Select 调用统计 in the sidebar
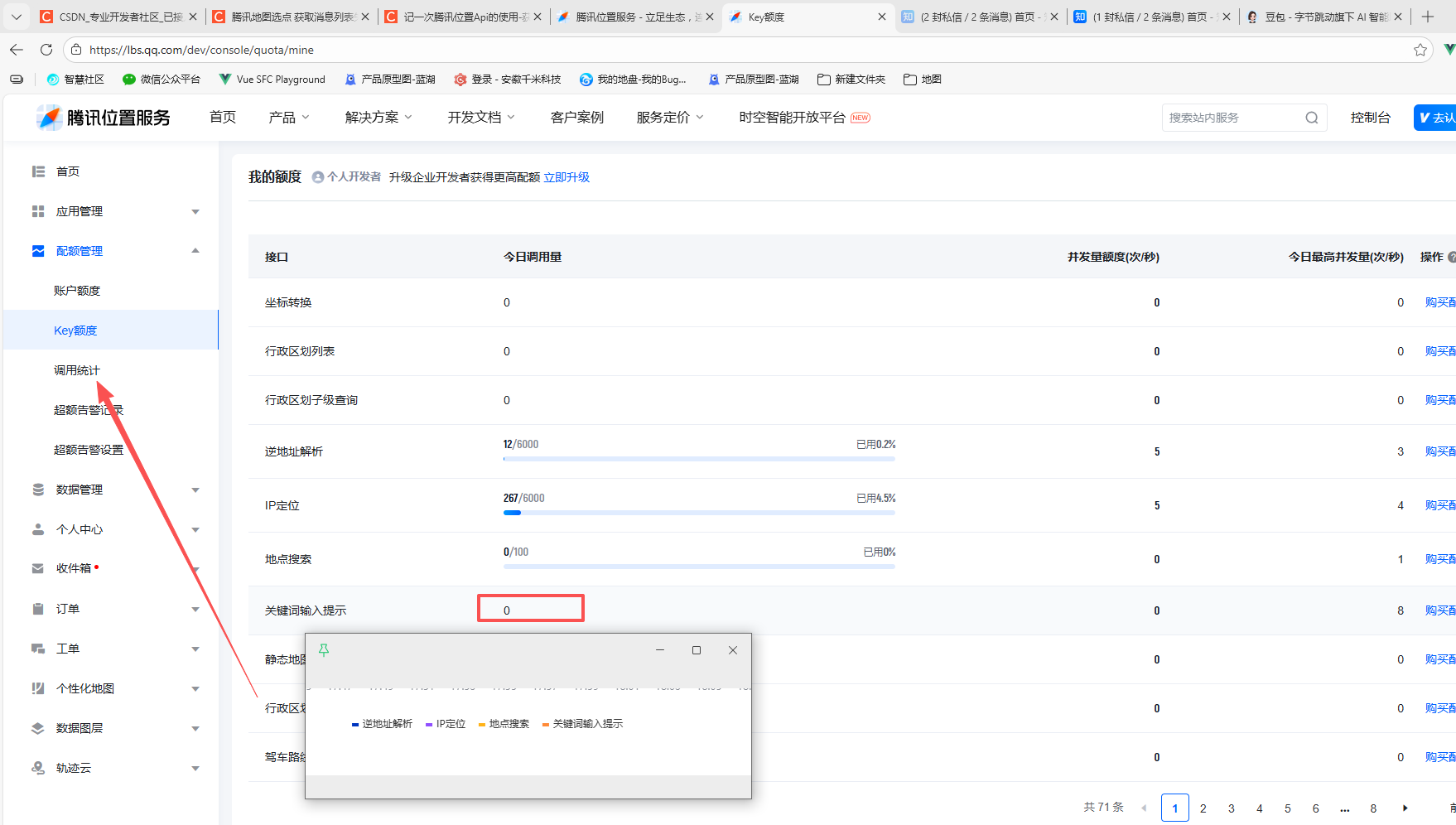Image resolution: width=1456 pixels, height=825 pixels. [x=77, y=370]
